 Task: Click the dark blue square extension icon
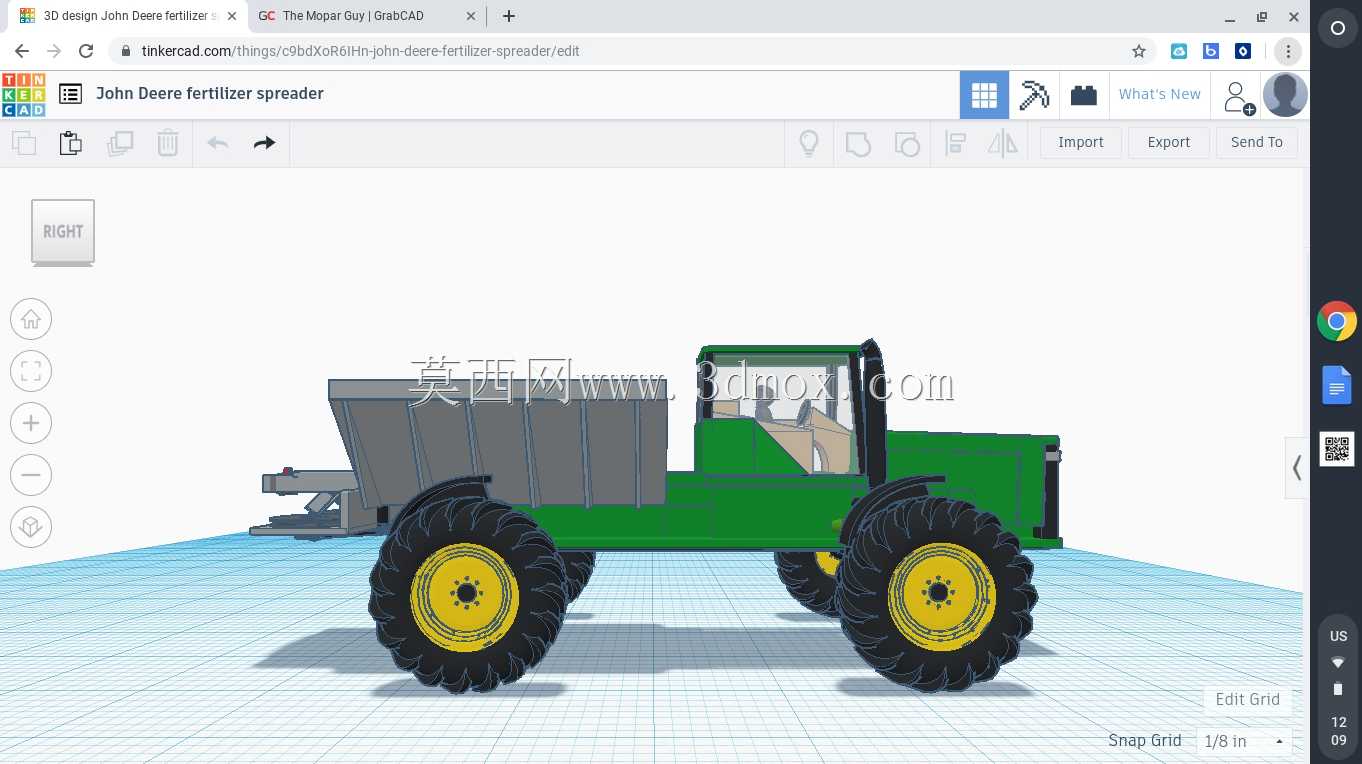[x=1243, y=51]
